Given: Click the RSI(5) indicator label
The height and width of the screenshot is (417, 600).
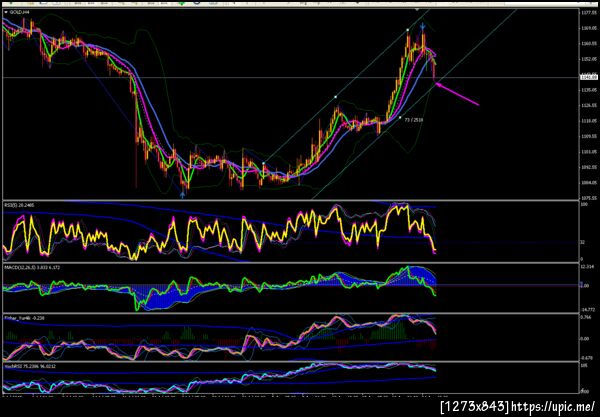Looking at the screenshot, I should pos(19,205).
